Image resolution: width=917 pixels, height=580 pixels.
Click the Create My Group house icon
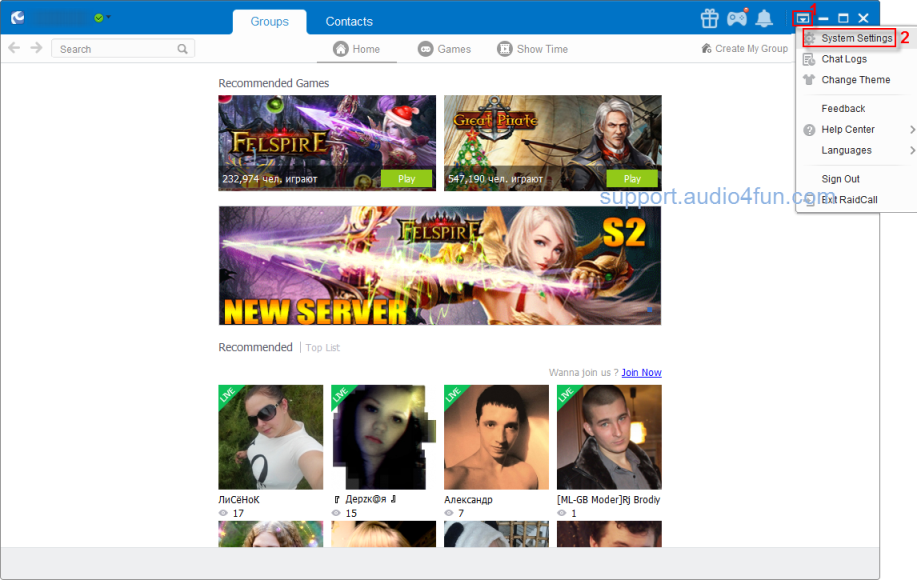pos(706,49)
